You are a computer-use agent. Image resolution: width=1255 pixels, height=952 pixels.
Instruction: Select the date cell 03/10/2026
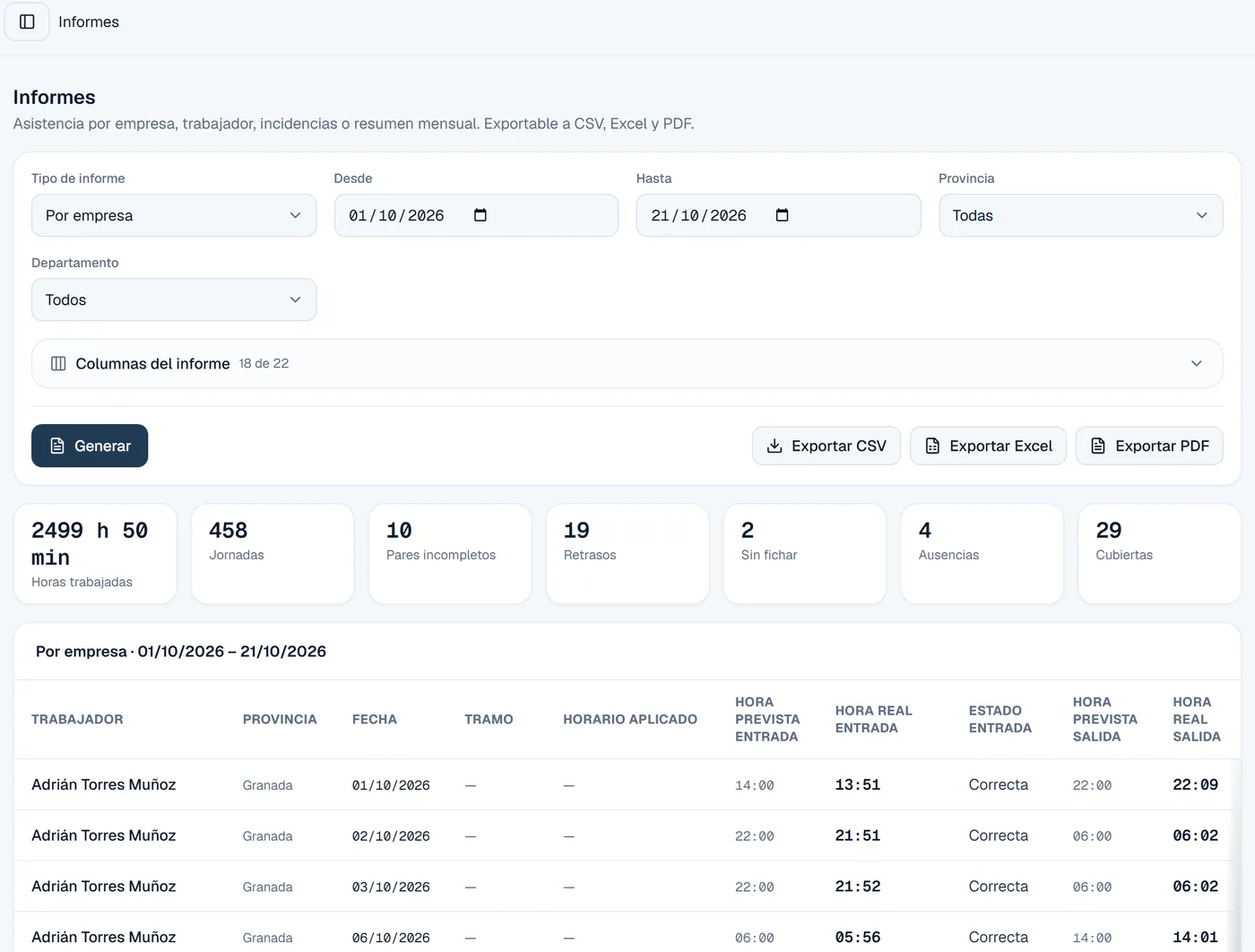[x=391, y=887]
